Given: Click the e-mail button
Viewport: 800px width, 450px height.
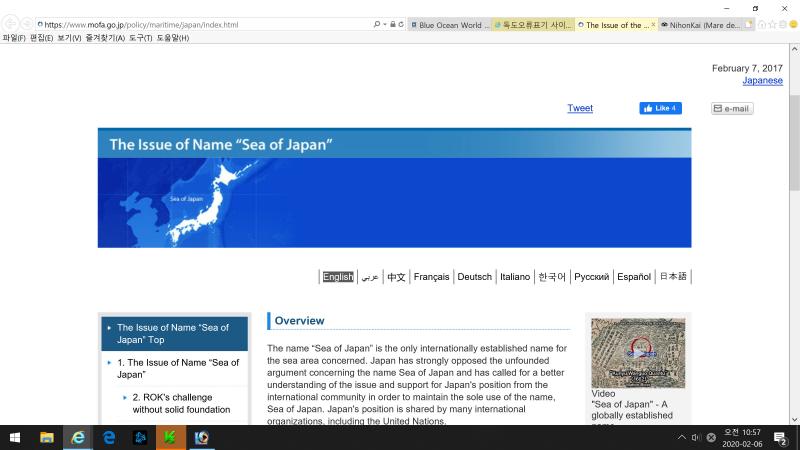Looking at the screenshot, I should pyautogui.click(x=732, y=108).
